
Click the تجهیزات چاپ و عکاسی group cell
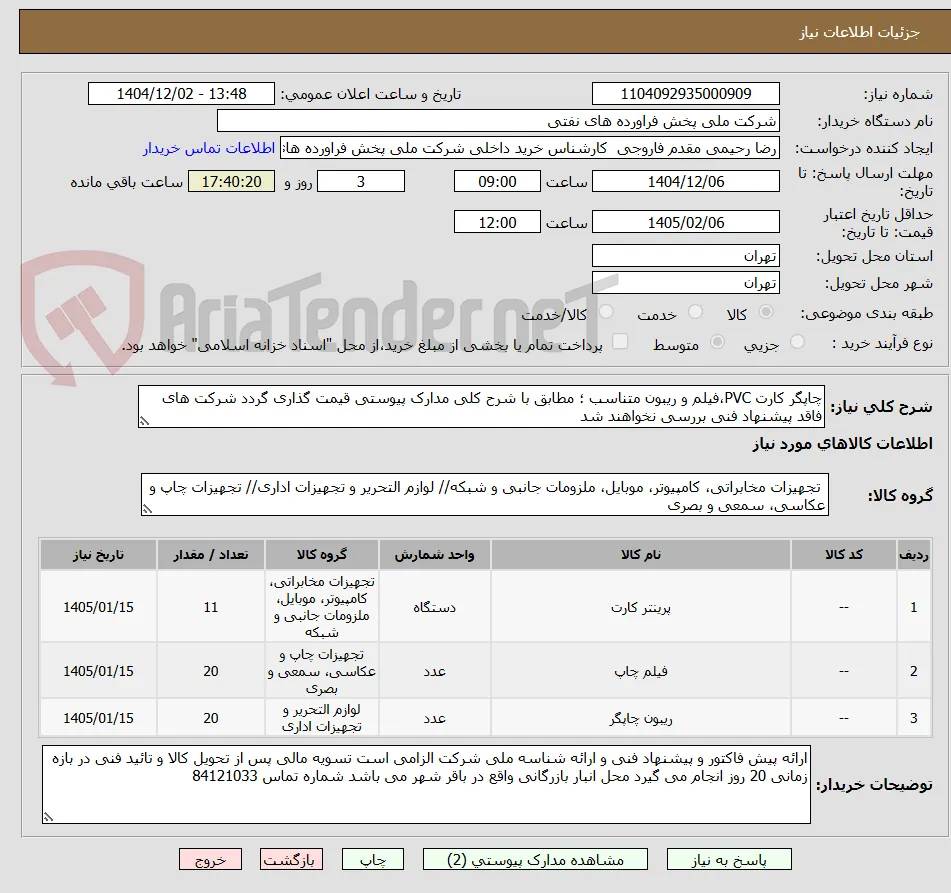pos(321,671)
